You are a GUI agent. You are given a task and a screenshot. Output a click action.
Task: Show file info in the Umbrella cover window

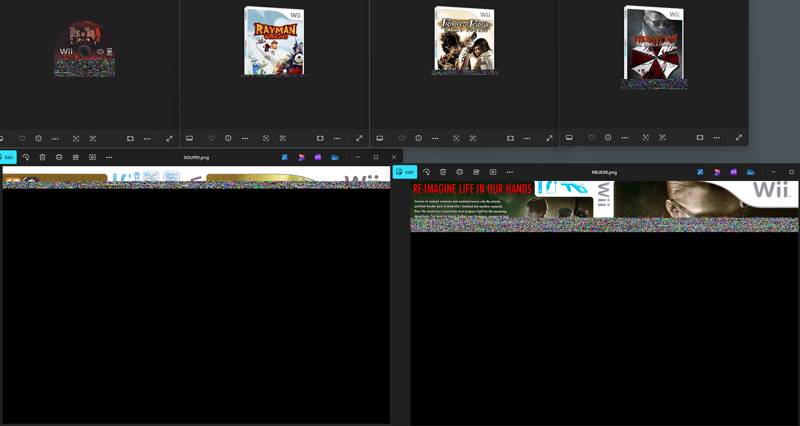(x=608, y=138)
